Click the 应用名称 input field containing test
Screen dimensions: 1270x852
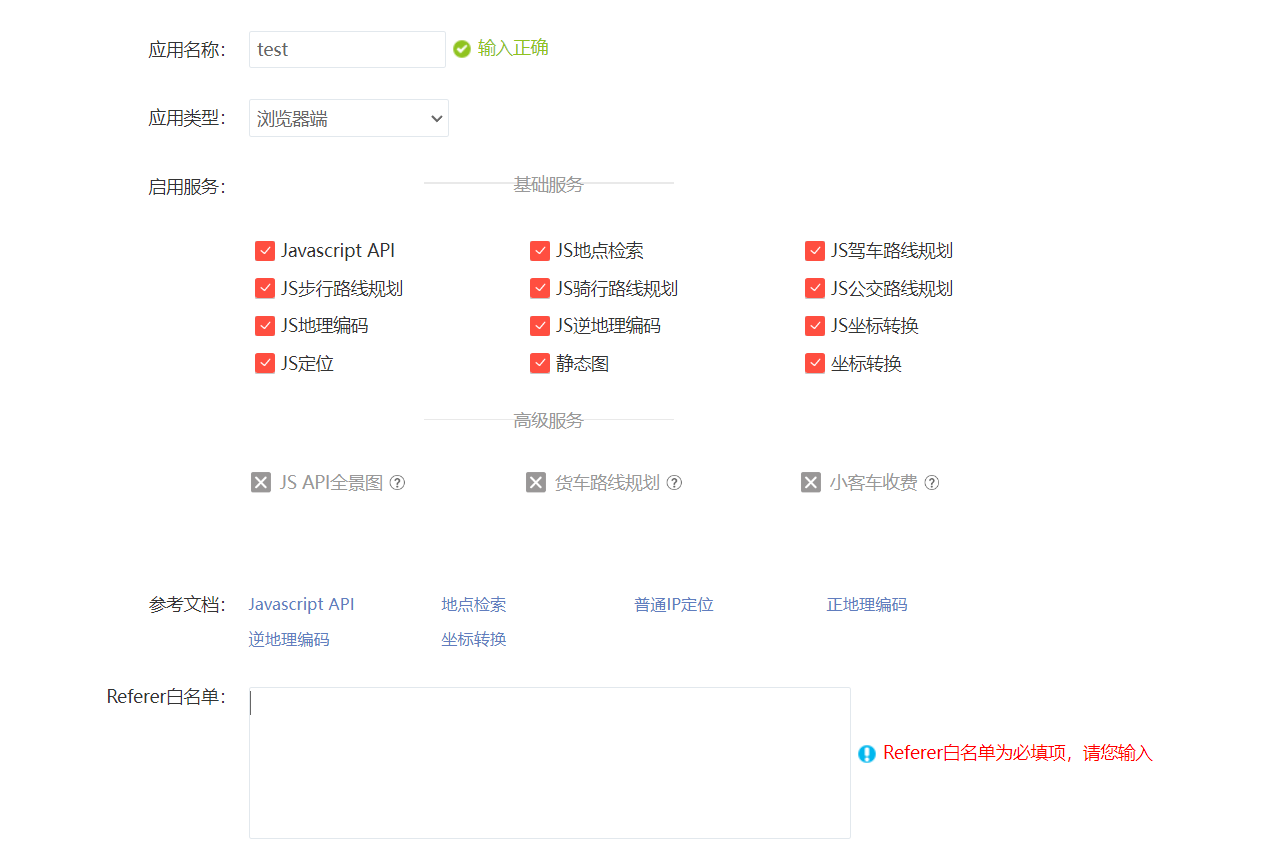tap(347, 49)
